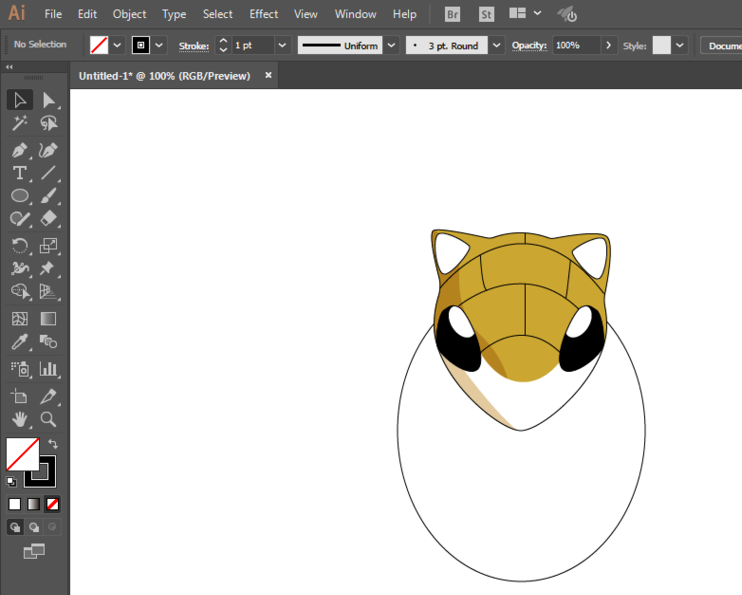Enable Draw Normal mode
Image resolution: width=742 pixels, height=595 pixels.
tap(15, 527)
